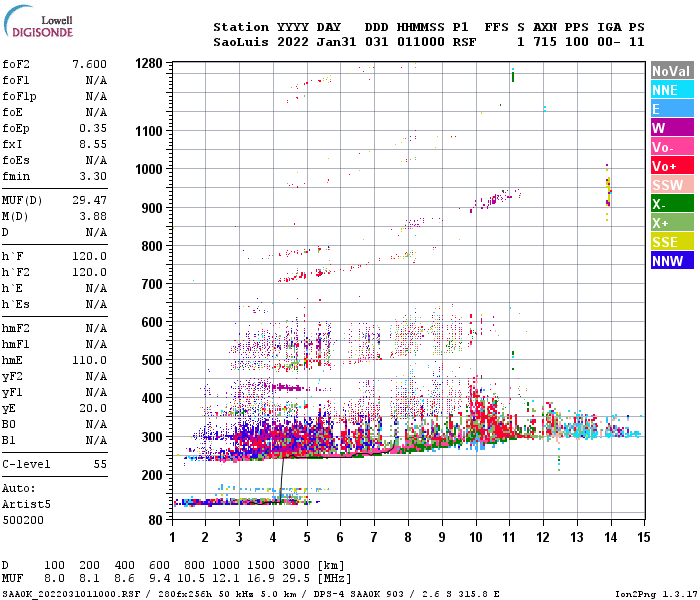Click the foF1p label
The image size is (700, 600).
(x=19, y=96)
